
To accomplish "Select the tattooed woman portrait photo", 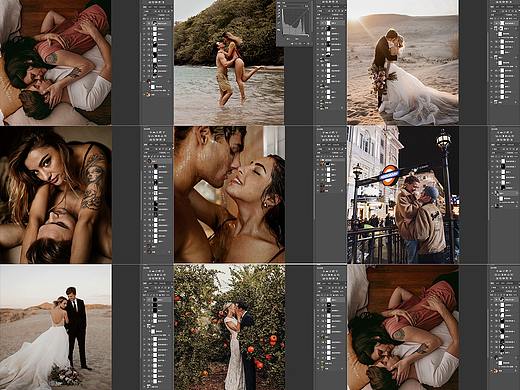I will pos(56,195).
